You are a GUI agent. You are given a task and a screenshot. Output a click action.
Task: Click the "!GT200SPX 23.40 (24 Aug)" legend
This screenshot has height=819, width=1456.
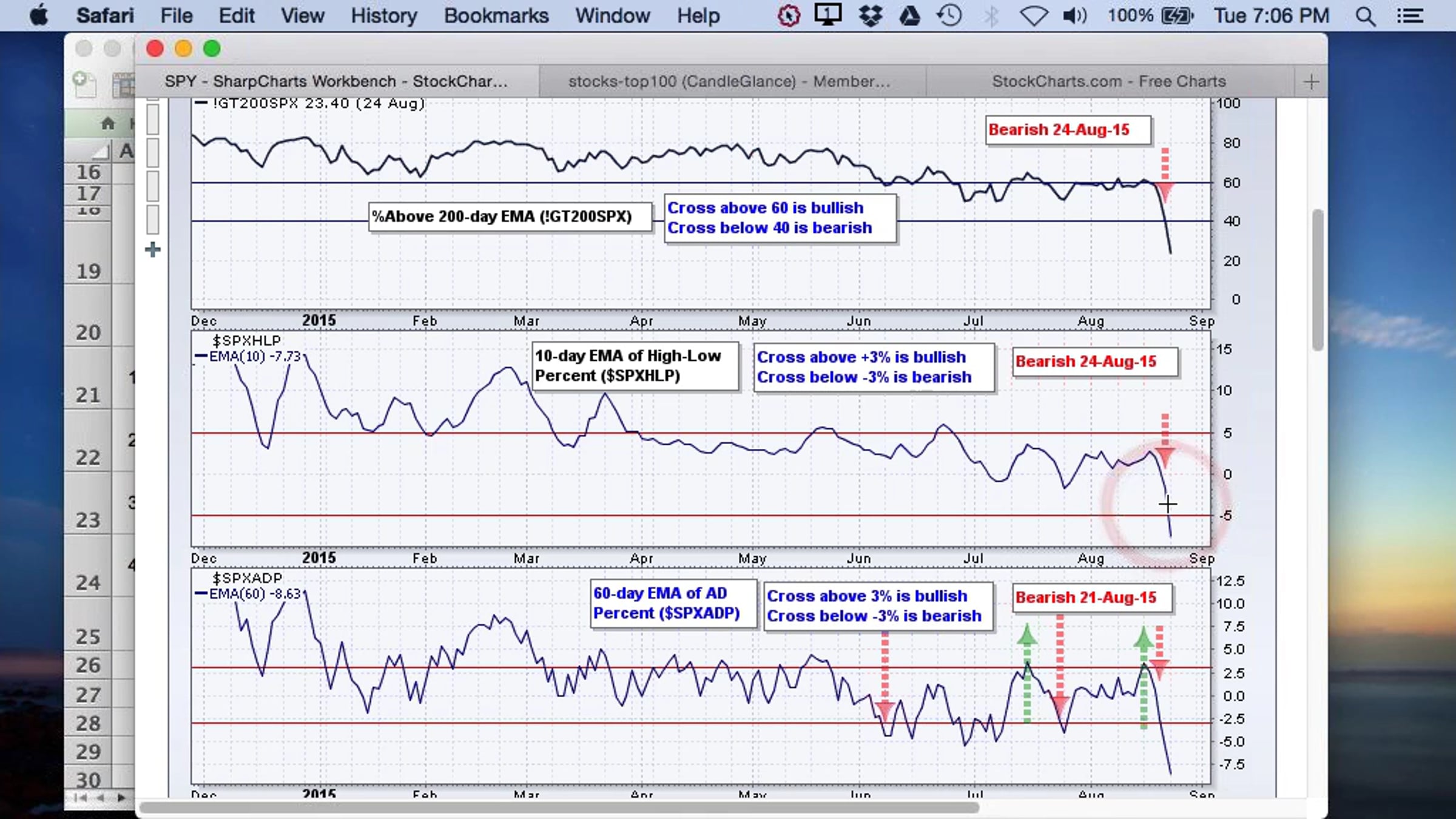click(309, 103)
